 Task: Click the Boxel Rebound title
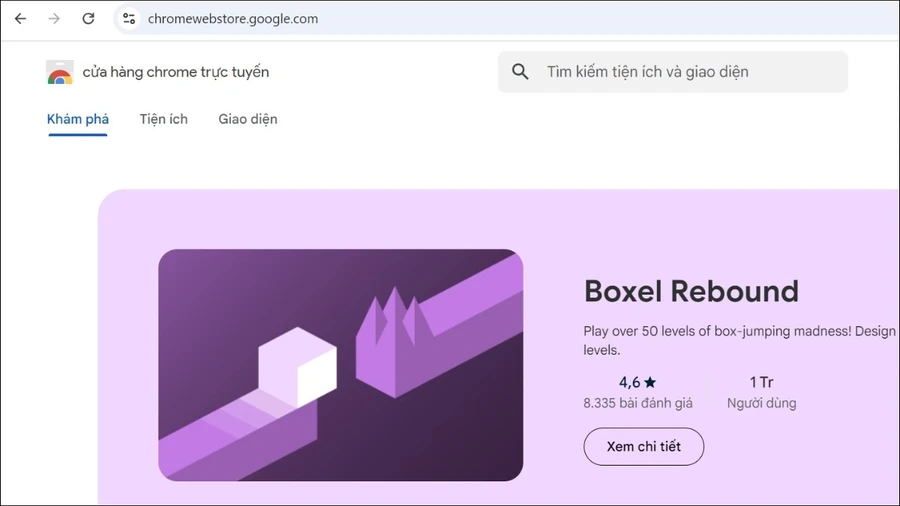pos(691,291)
